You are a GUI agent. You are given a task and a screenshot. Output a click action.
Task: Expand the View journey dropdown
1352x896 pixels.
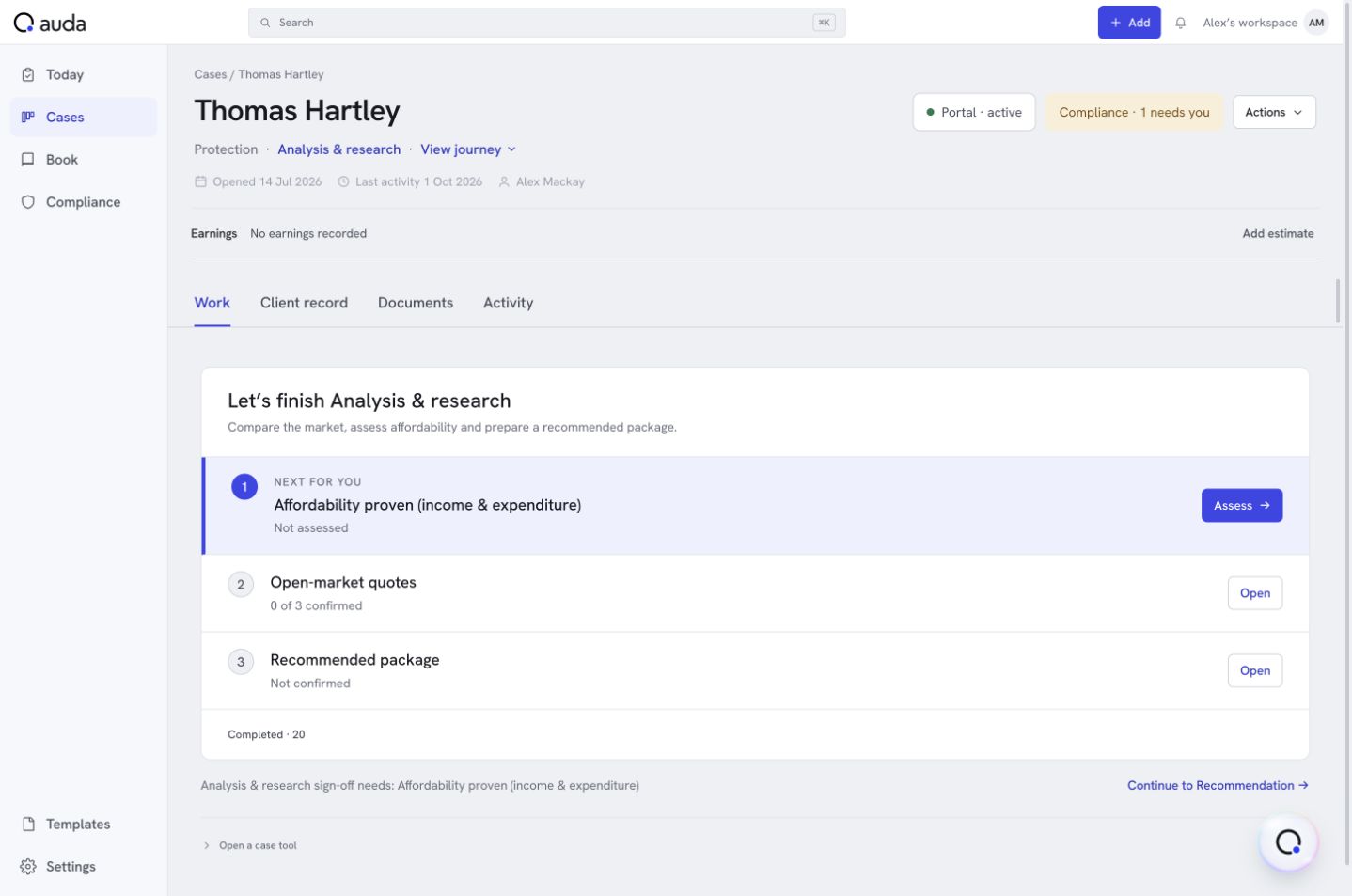(468, 149)
